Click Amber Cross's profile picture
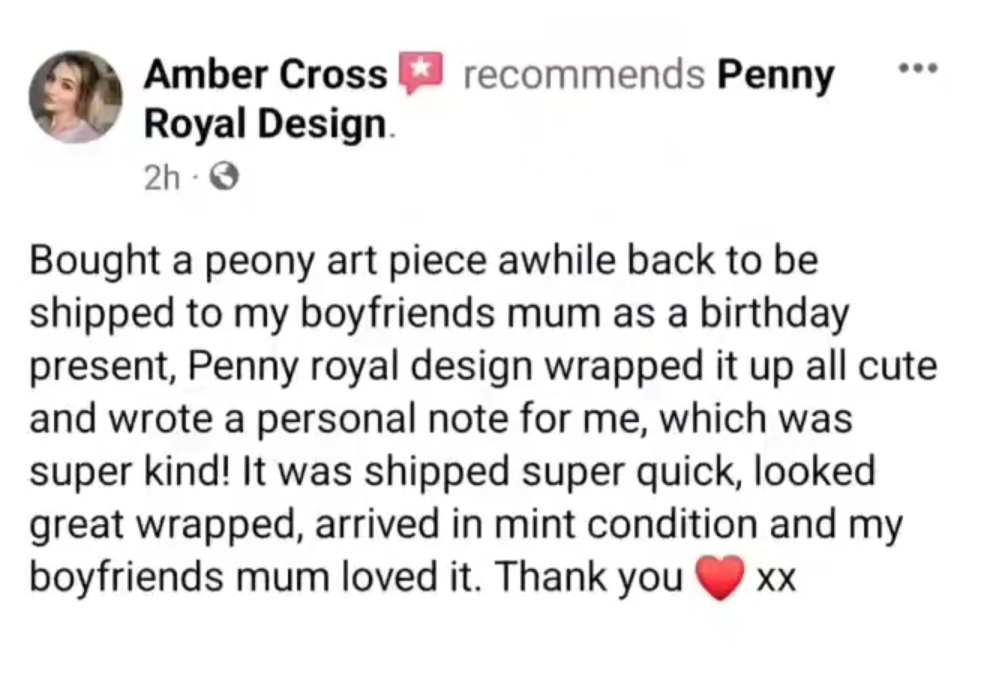 (x=75, y=97)
